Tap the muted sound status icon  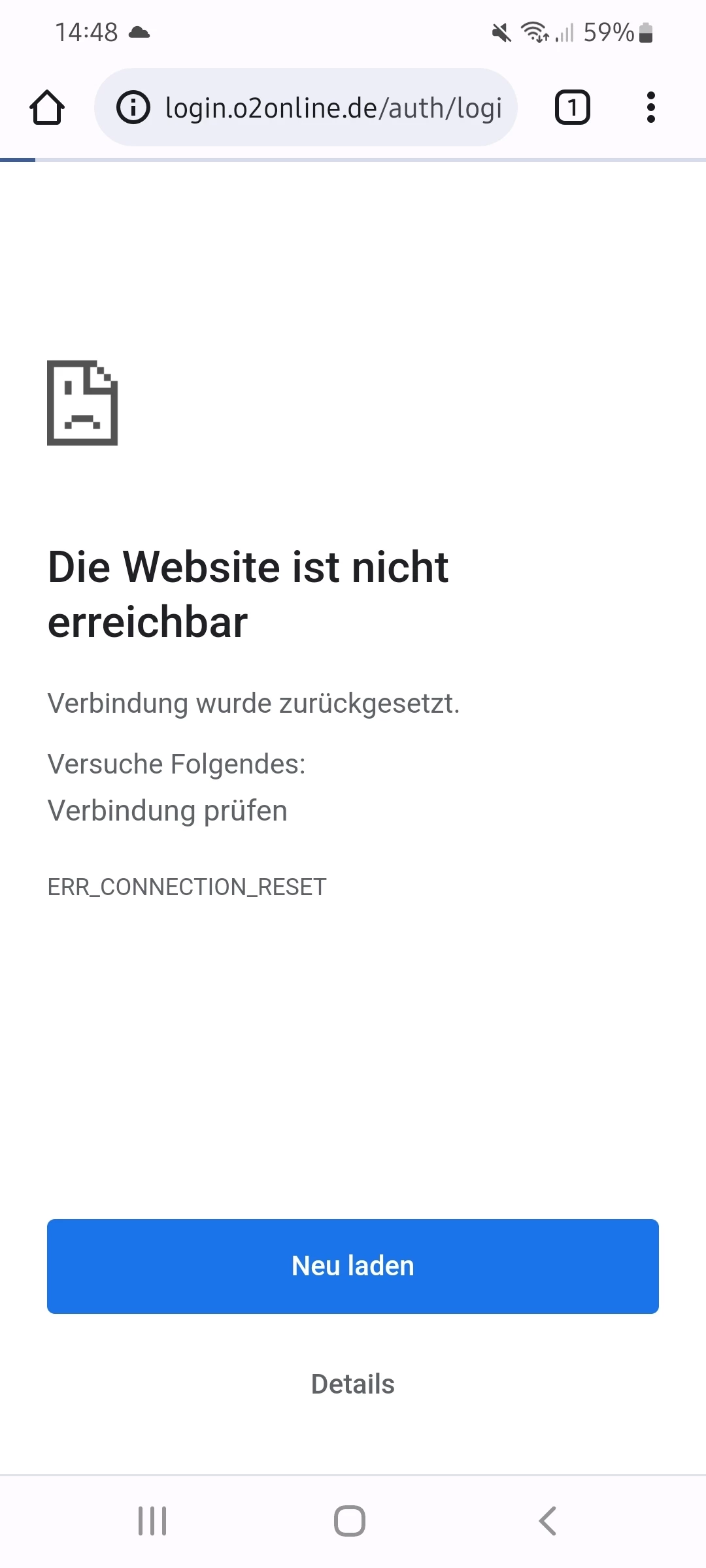(x=501, y=32)
